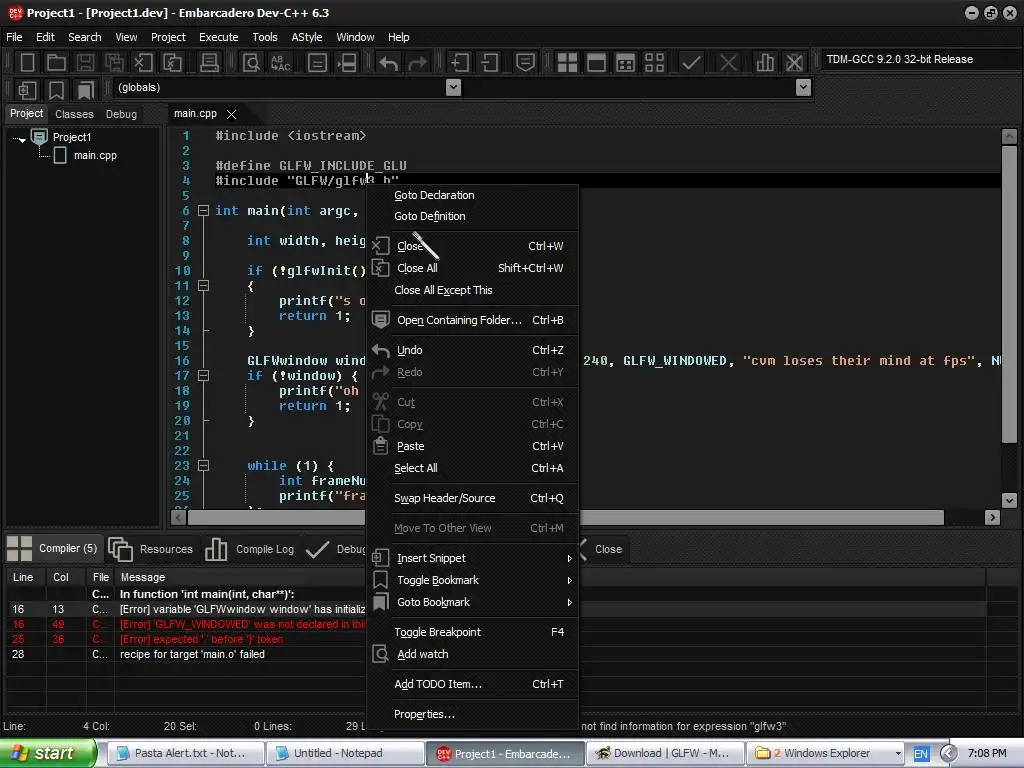Click the Remove from project toolbar icon
Screen dimensions: 1024x768
tap(489, 63)
